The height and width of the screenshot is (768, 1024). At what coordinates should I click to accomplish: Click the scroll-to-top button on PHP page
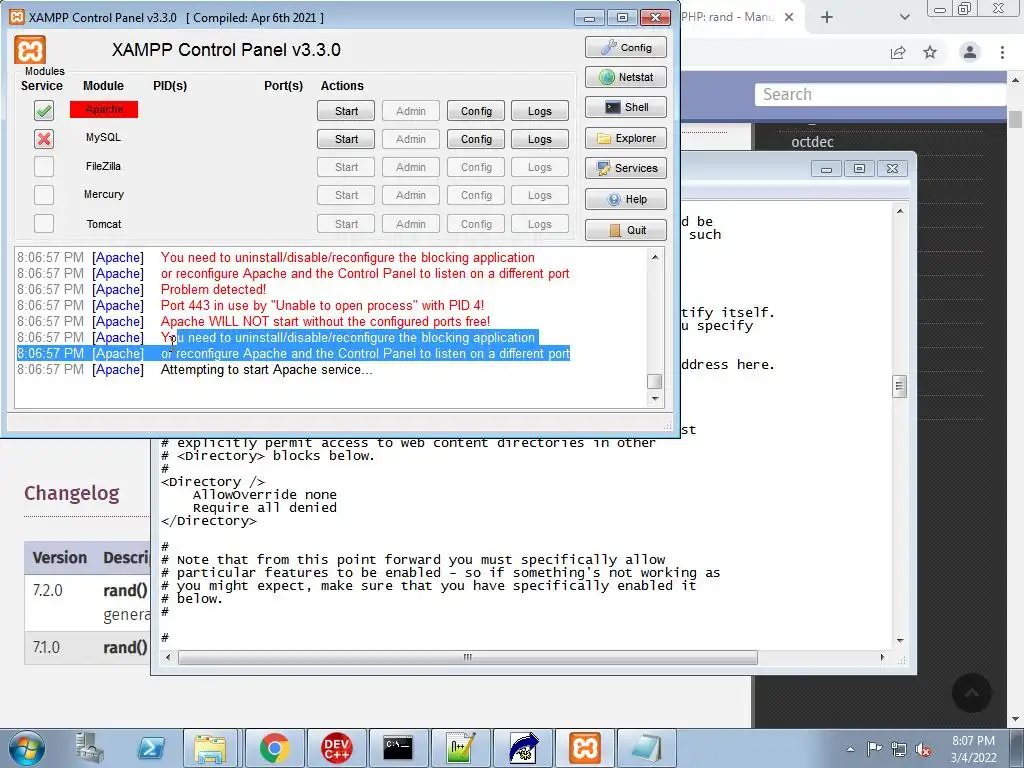click(x=971, y=693)
